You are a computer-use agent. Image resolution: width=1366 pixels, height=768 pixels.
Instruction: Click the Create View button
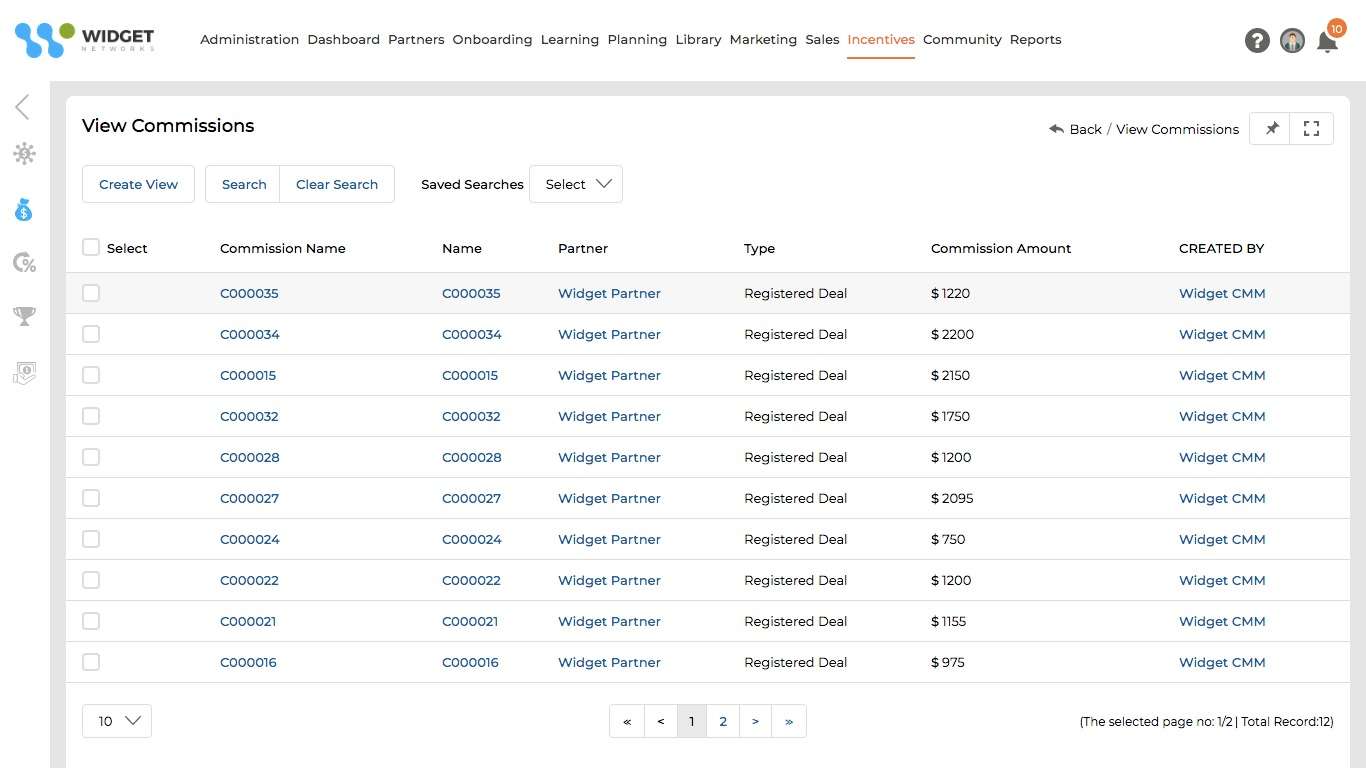pos(138,184)
